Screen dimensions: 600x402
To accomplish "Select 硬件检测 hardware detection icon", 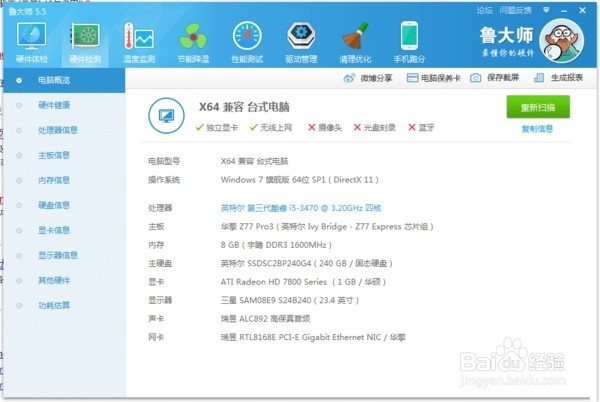I will click(85, 36).
